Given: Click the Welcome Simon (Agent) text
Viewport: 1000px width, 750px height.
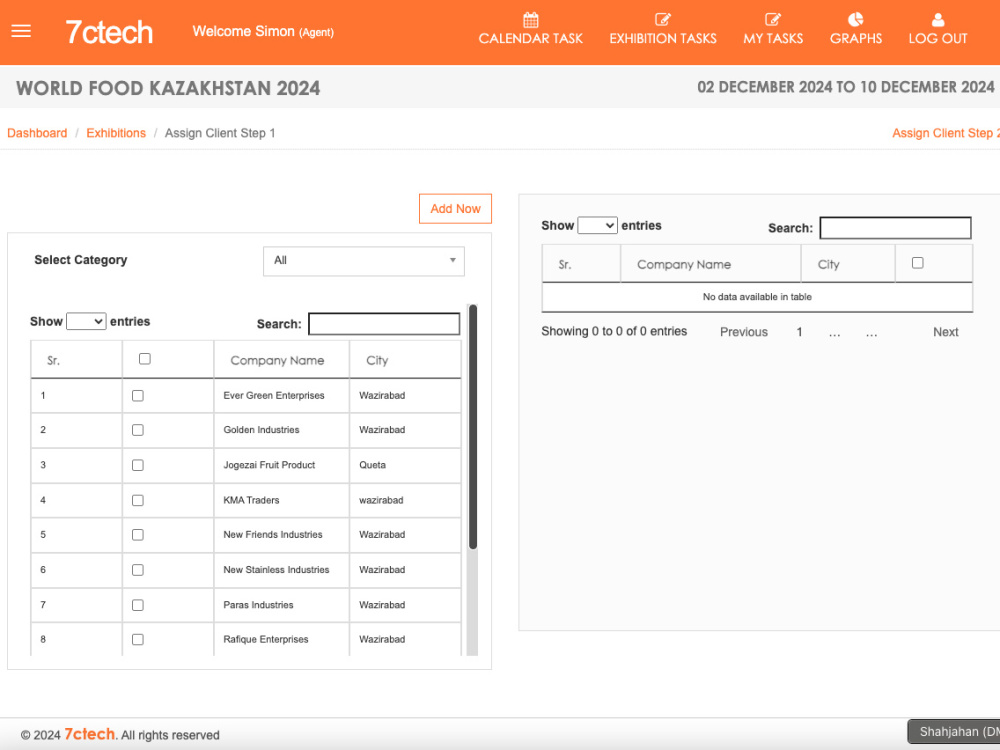Looking at the screenshot, I should coord(263,31).
